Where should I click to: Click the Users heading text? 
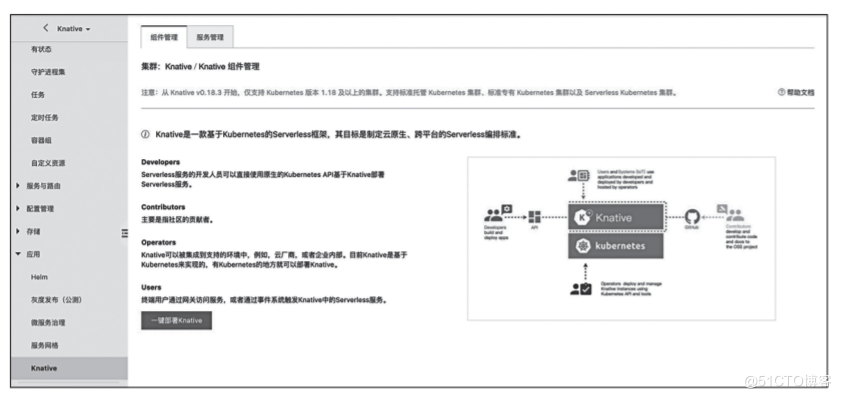click(151, 287)
